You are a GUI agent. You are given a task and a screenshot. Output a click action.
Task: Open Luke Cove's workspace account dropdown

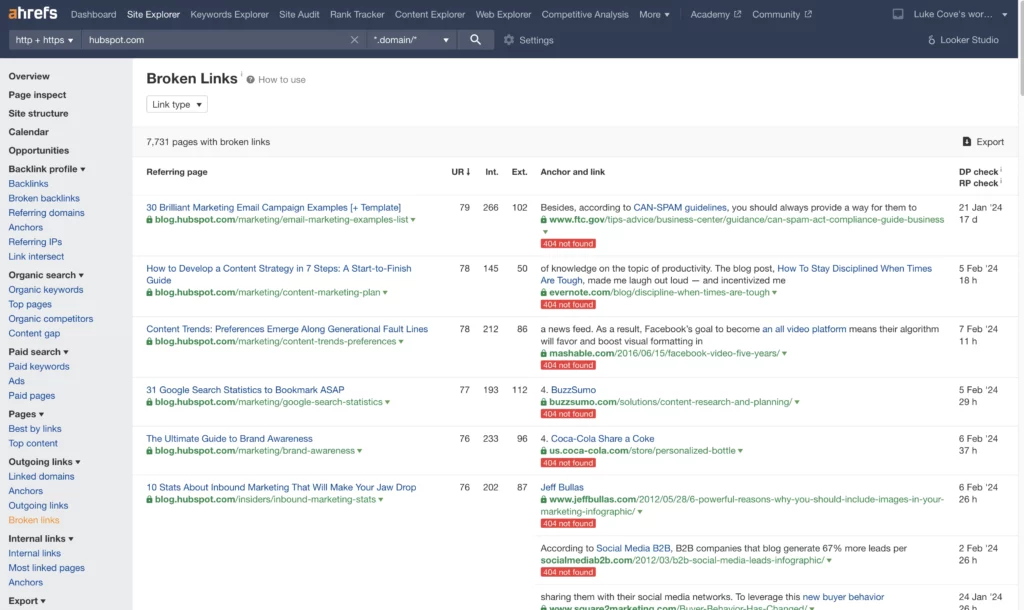[961, 14]
